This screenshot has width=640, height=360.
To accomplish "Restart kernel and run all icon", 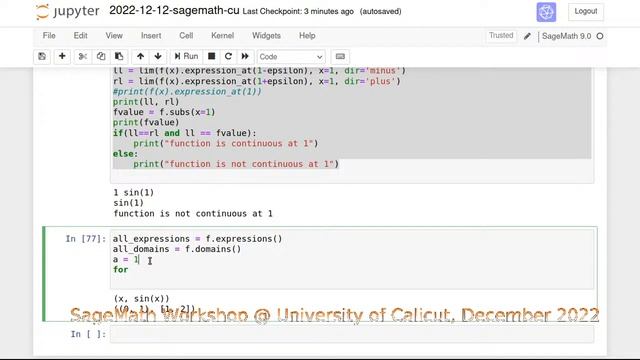I will 245,56.
